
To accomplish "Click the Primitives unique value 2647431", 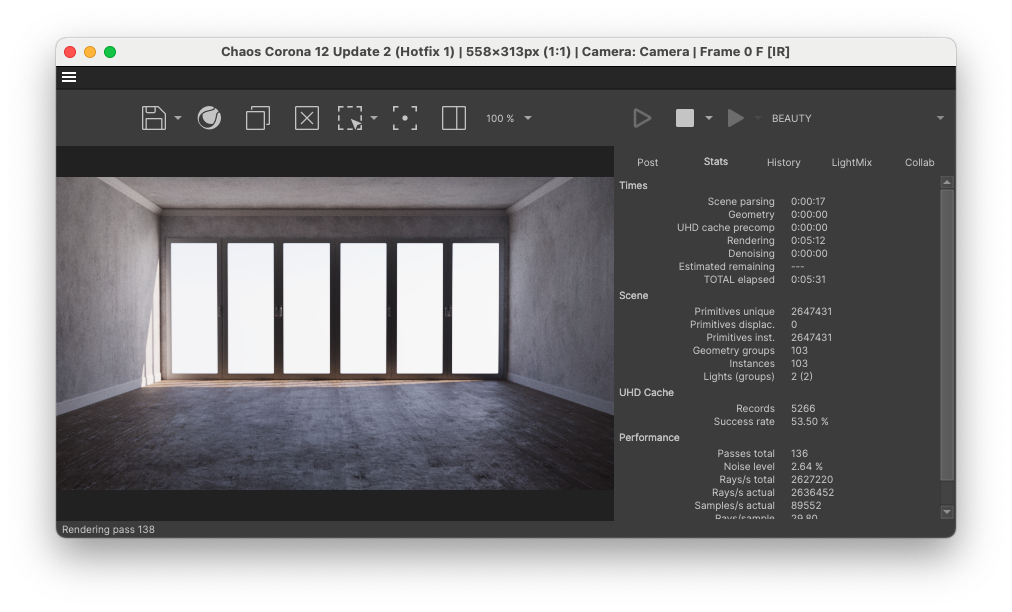I will click(x=811, y=311).
